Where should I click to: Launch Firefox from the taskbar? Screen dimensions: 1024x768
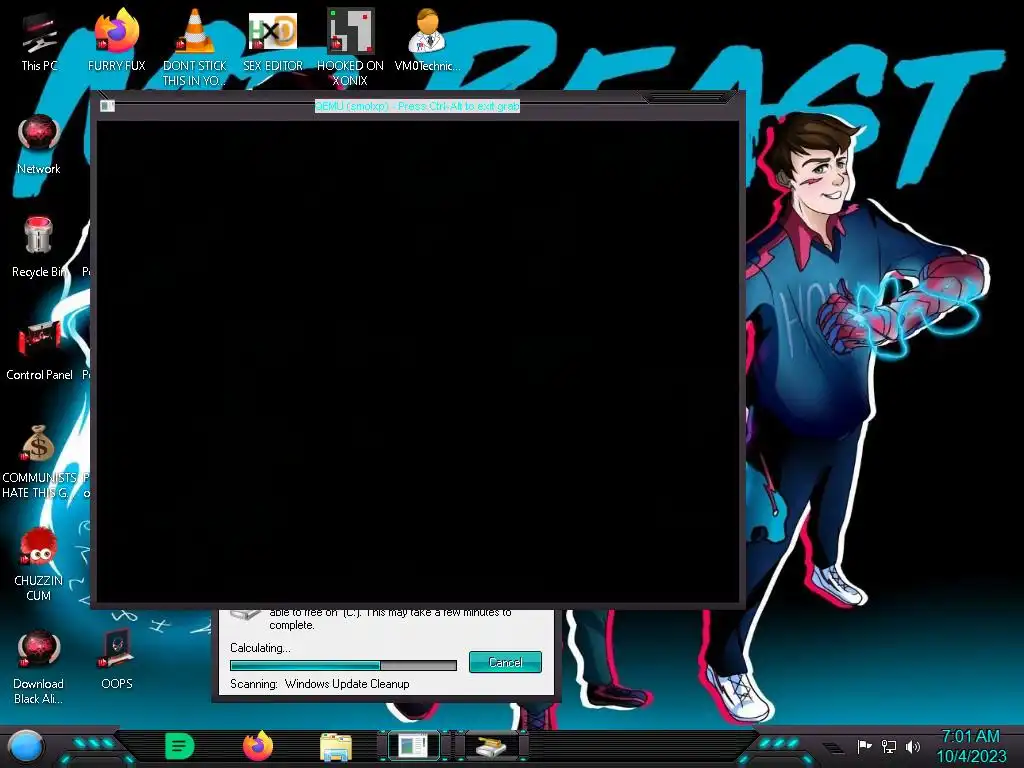[x=258, y=746]
